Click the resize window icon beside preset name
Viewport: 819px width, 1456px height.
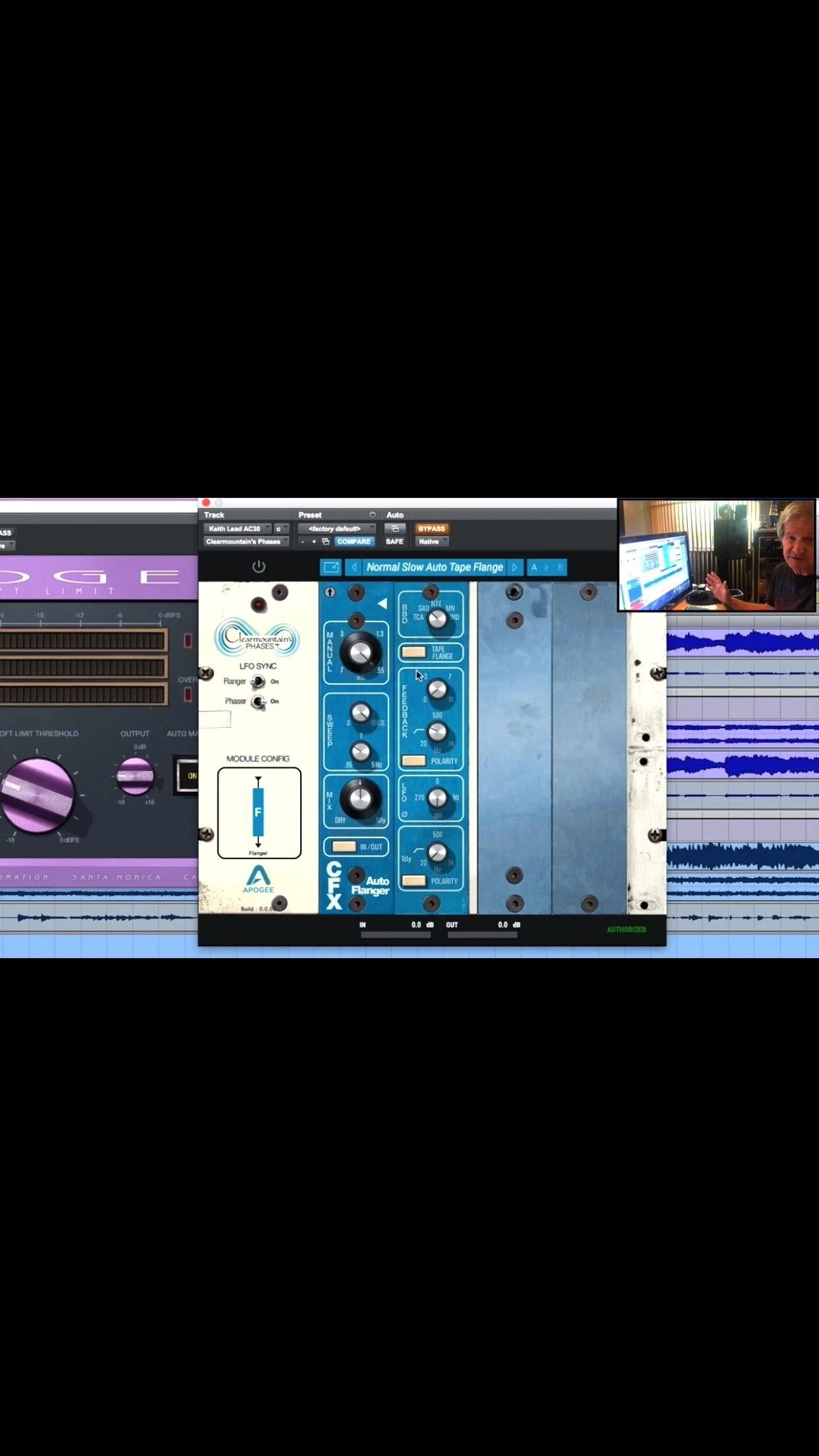330,567
